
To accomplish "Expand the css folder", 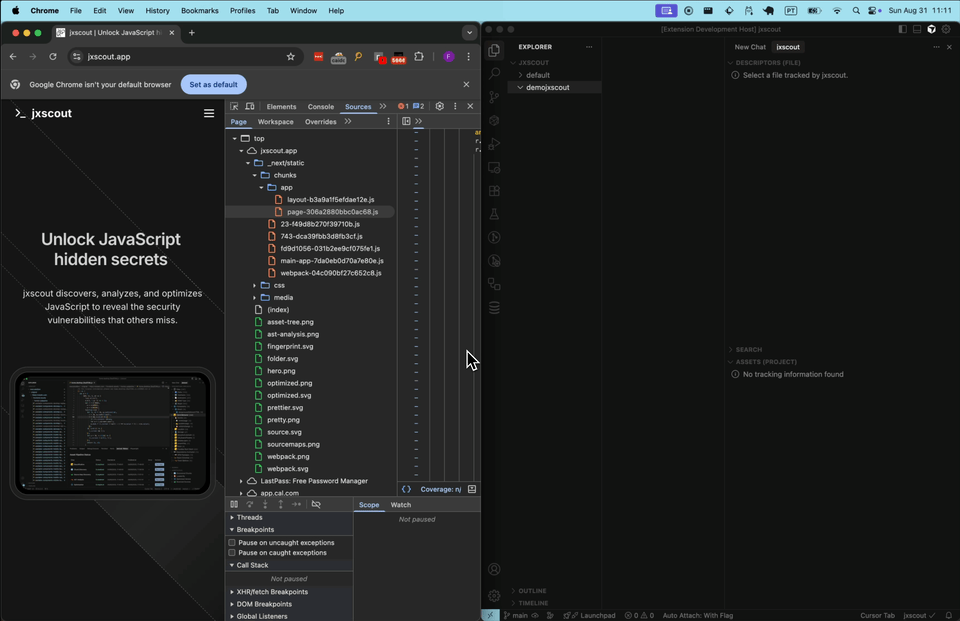I will click(x=255, y=285).
